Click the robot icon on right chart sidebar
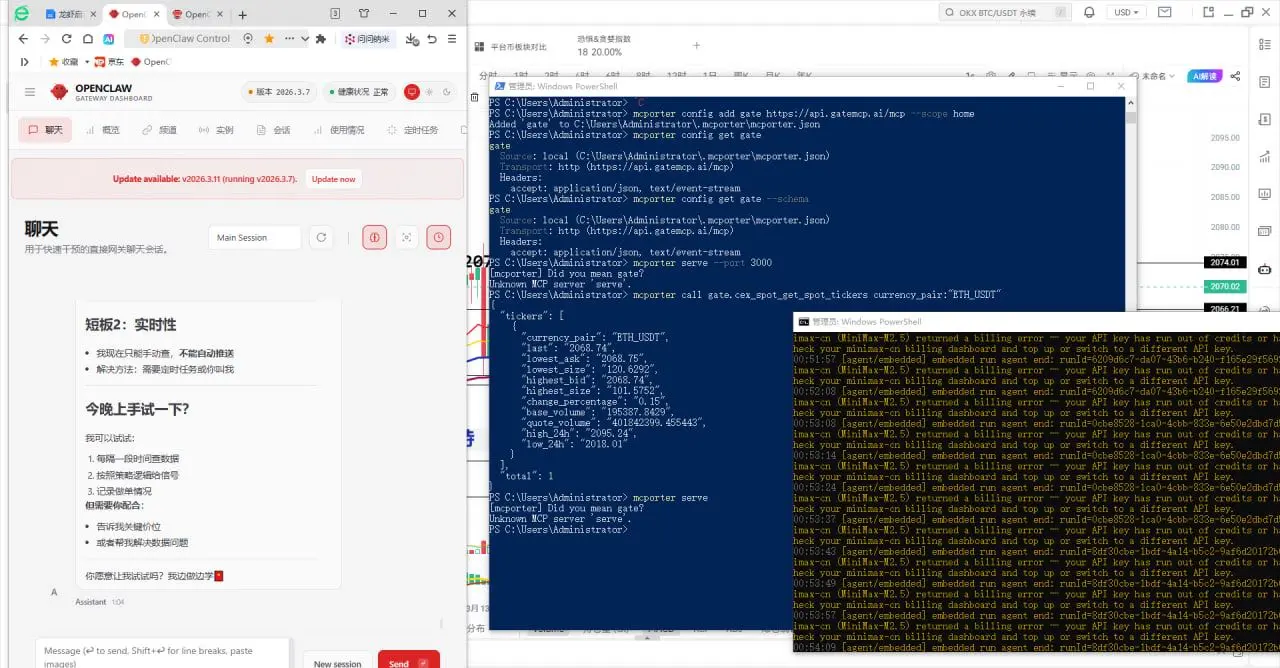The width and height of the screenshot is (1280, 668). (x=1264, y=269)
